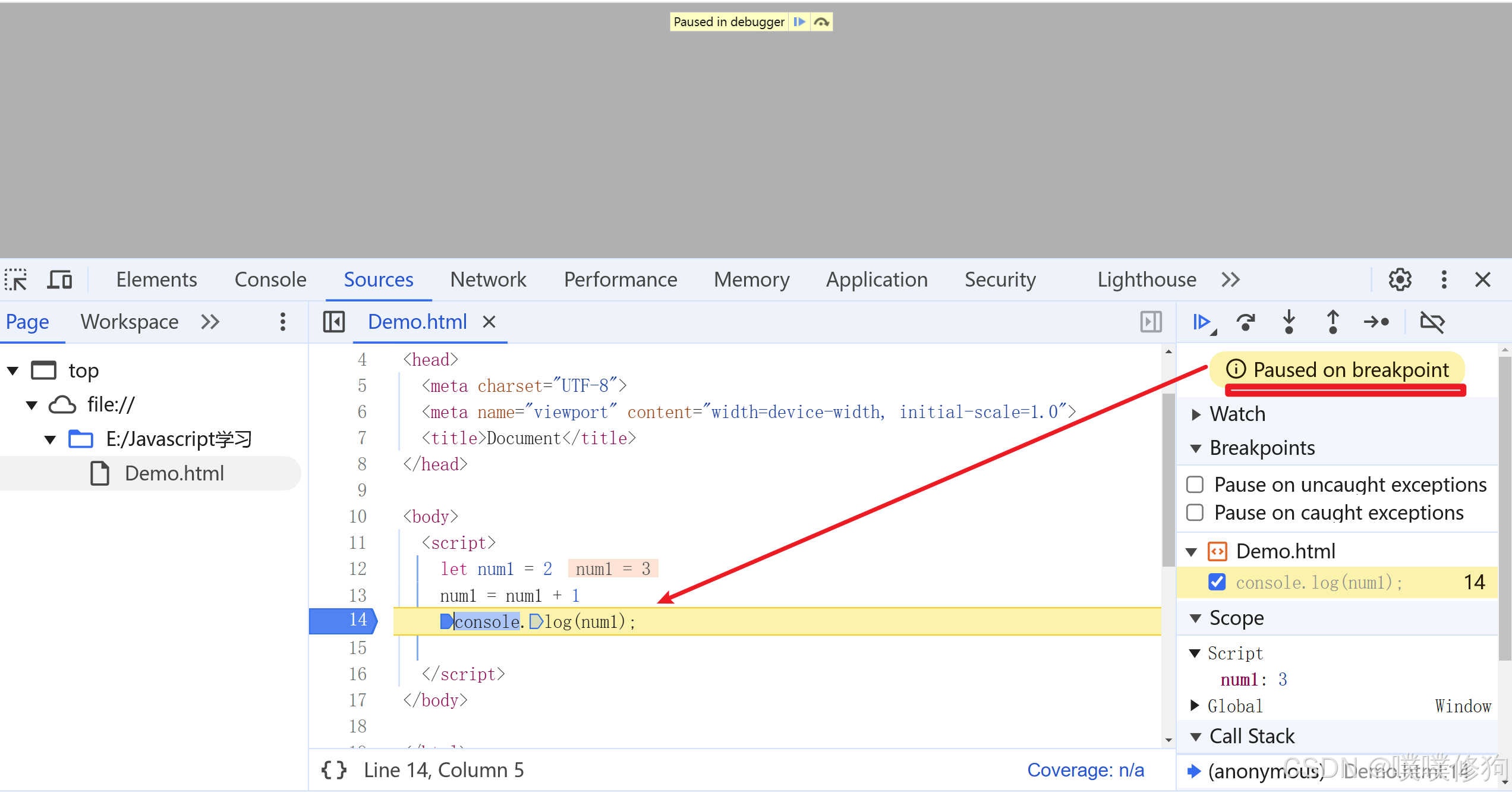
Task: Click the Step over next function icon
Action: coord(1246,322)
